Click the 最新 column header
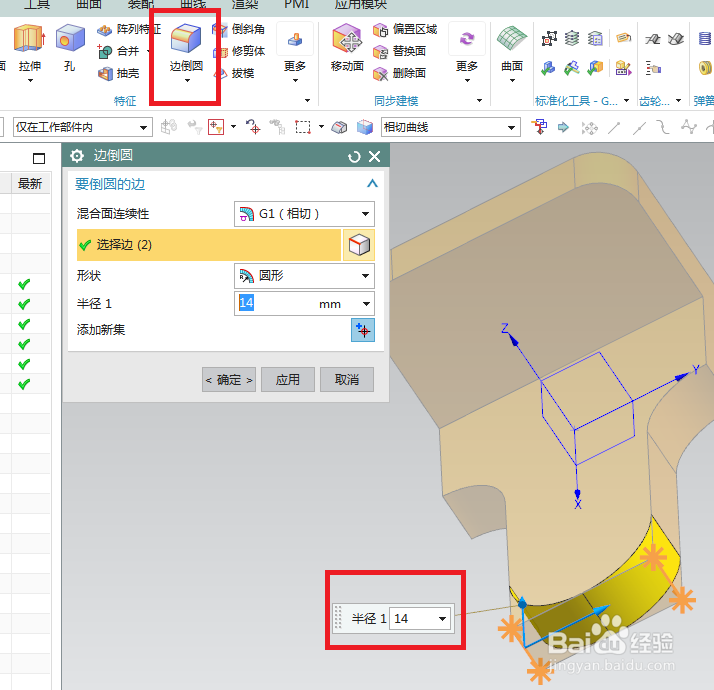The height and width of the screenshot is (690, 714). pyautogui.click(x=30, y=184)
